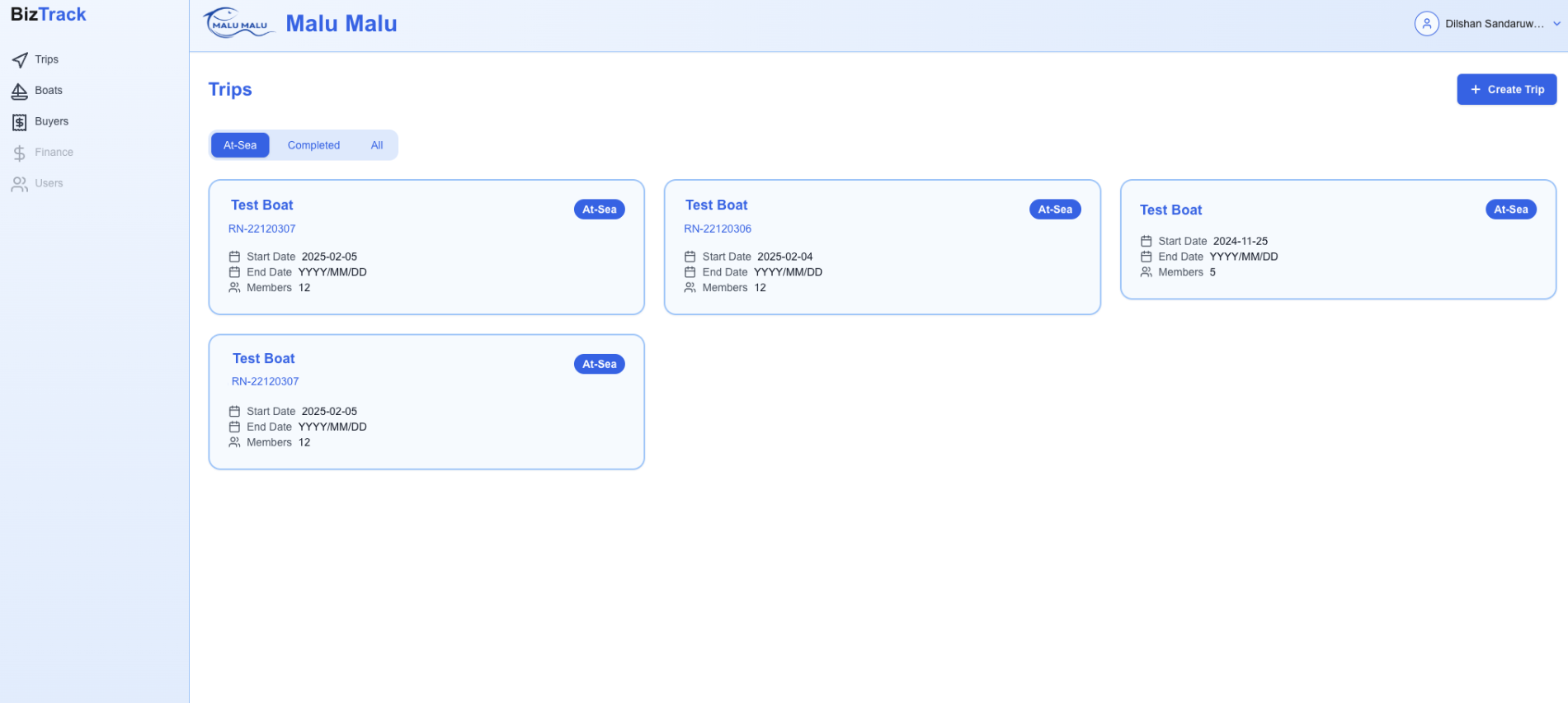Select the At-Sea filter tab
The height and width of the screenshot is (703, 1568).
(240, 145)
